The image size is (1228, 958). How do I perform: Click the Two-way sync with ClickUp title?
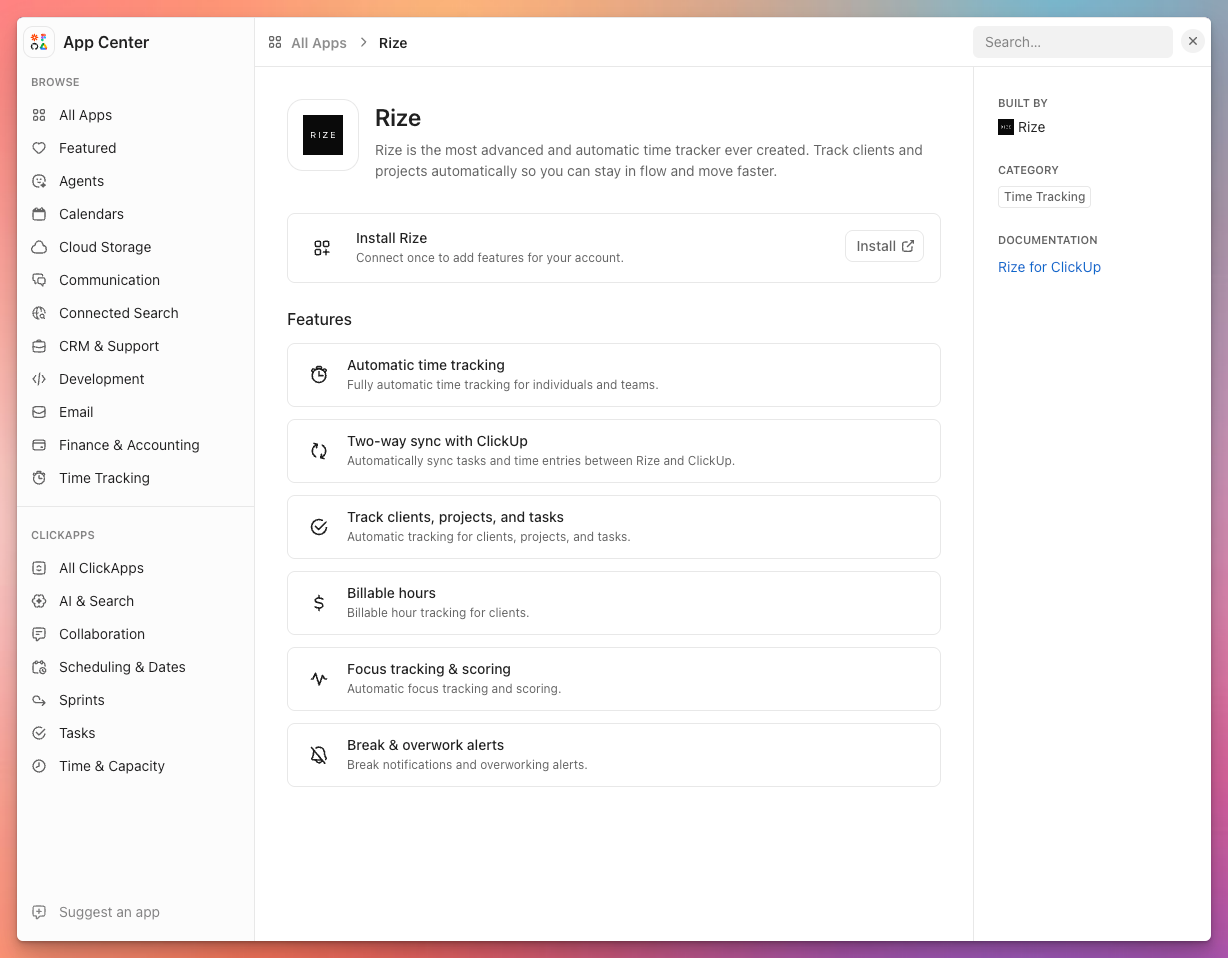point(437,441)
